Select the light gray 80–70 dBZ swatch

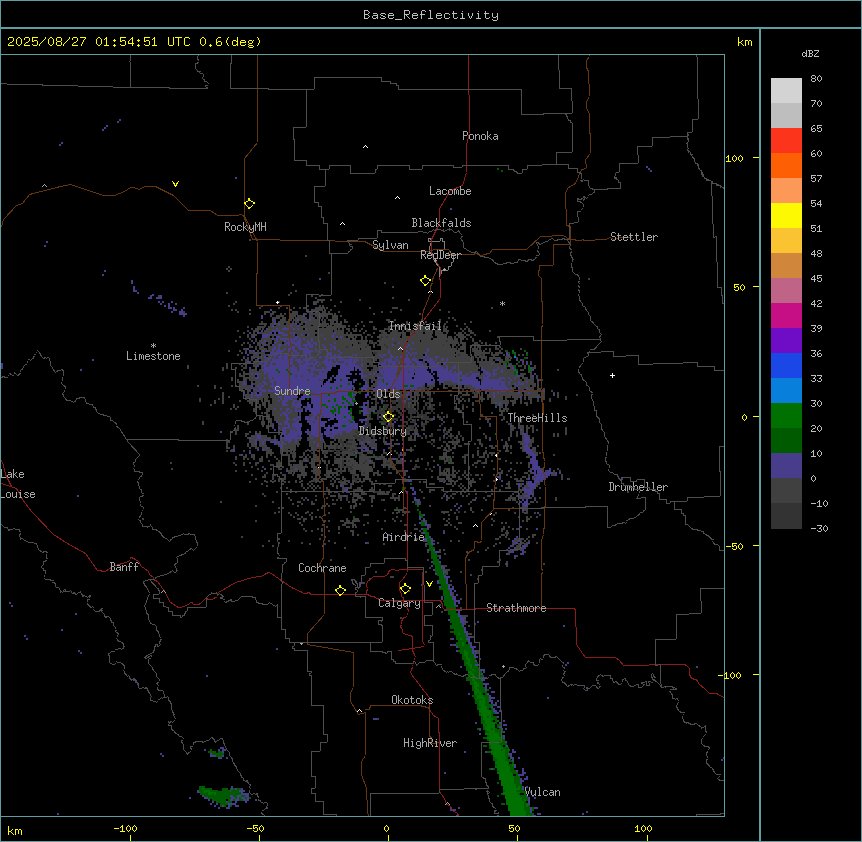click(x=786, y=91)
